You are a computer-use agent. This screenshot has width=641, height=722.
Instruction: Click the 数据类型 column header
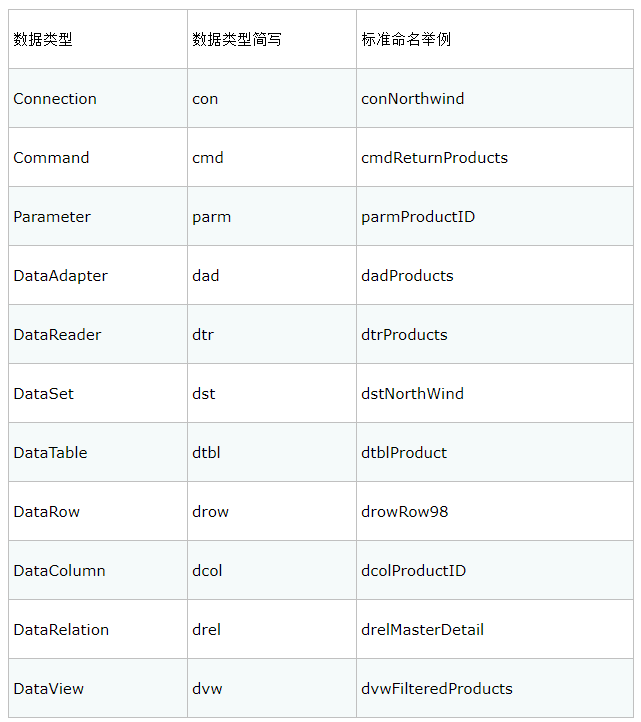pos(43,40)
